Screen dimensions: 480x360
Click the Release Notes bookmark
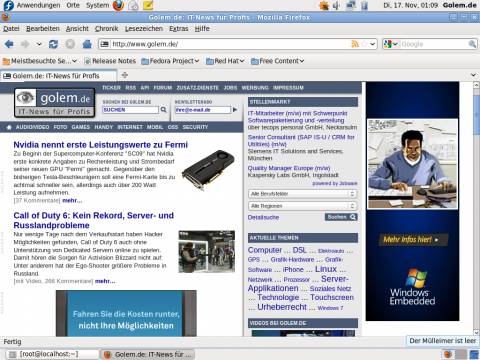[110, 61]
